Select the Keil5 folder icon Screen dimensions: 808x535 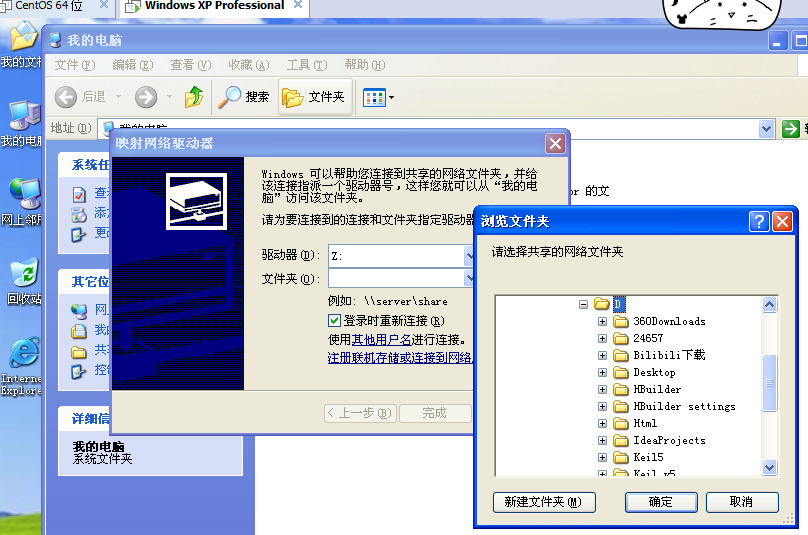(621, 458)
